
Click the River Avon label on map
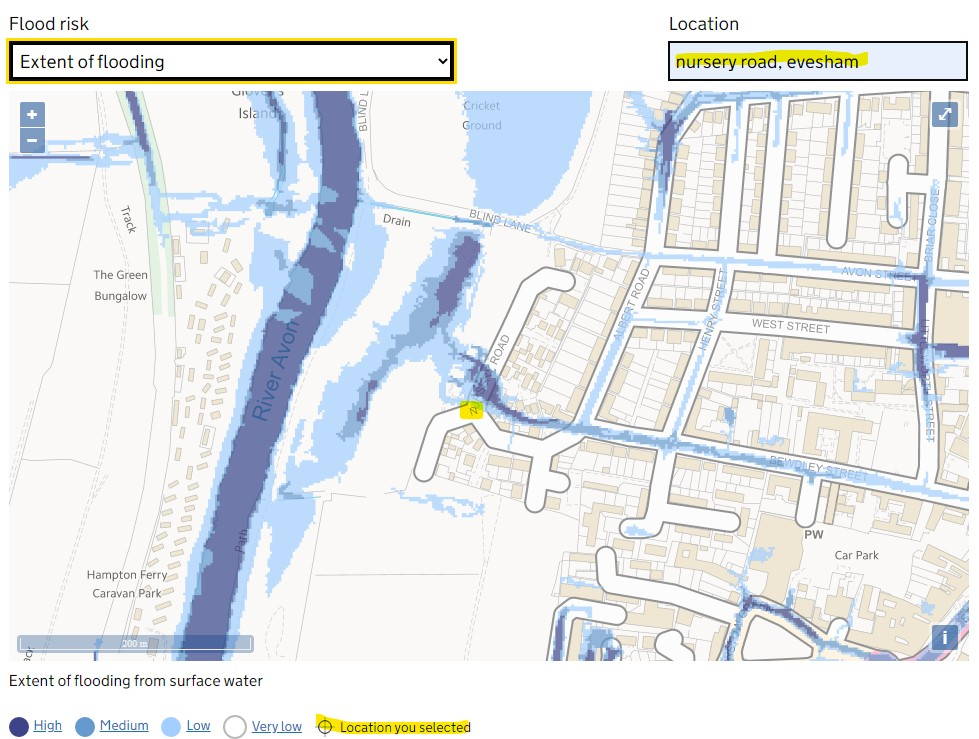tap(272, 380)
